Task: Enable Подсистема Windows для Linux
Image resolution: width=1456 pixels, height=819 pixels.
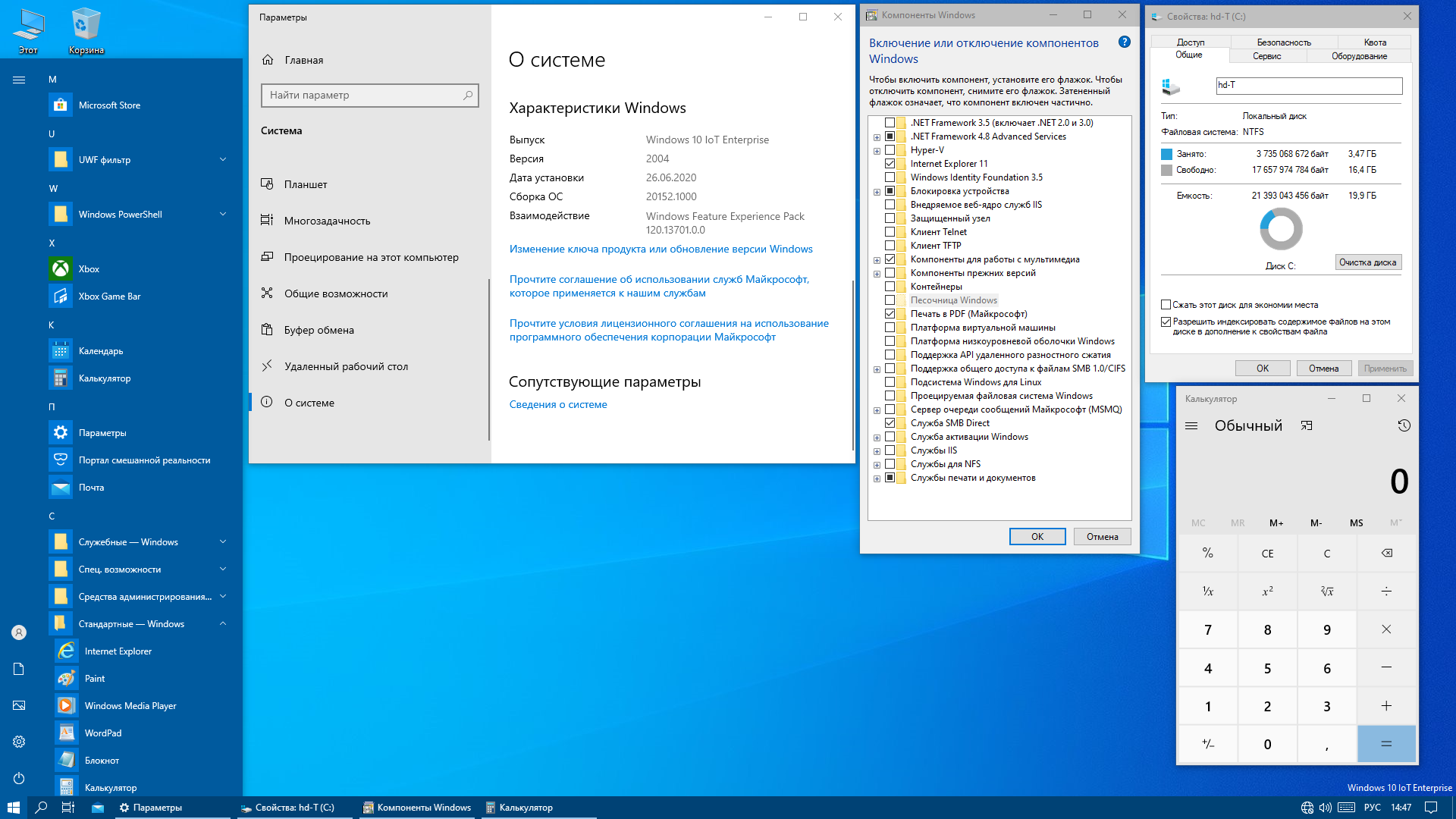Action: (x=890, y=382)
